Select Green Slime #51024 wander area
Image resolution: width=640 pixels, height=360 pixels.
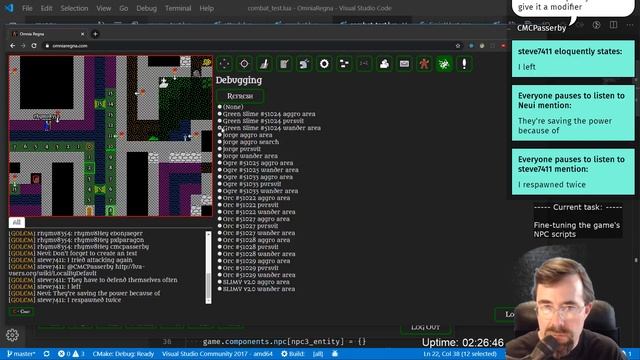[269, 128]
